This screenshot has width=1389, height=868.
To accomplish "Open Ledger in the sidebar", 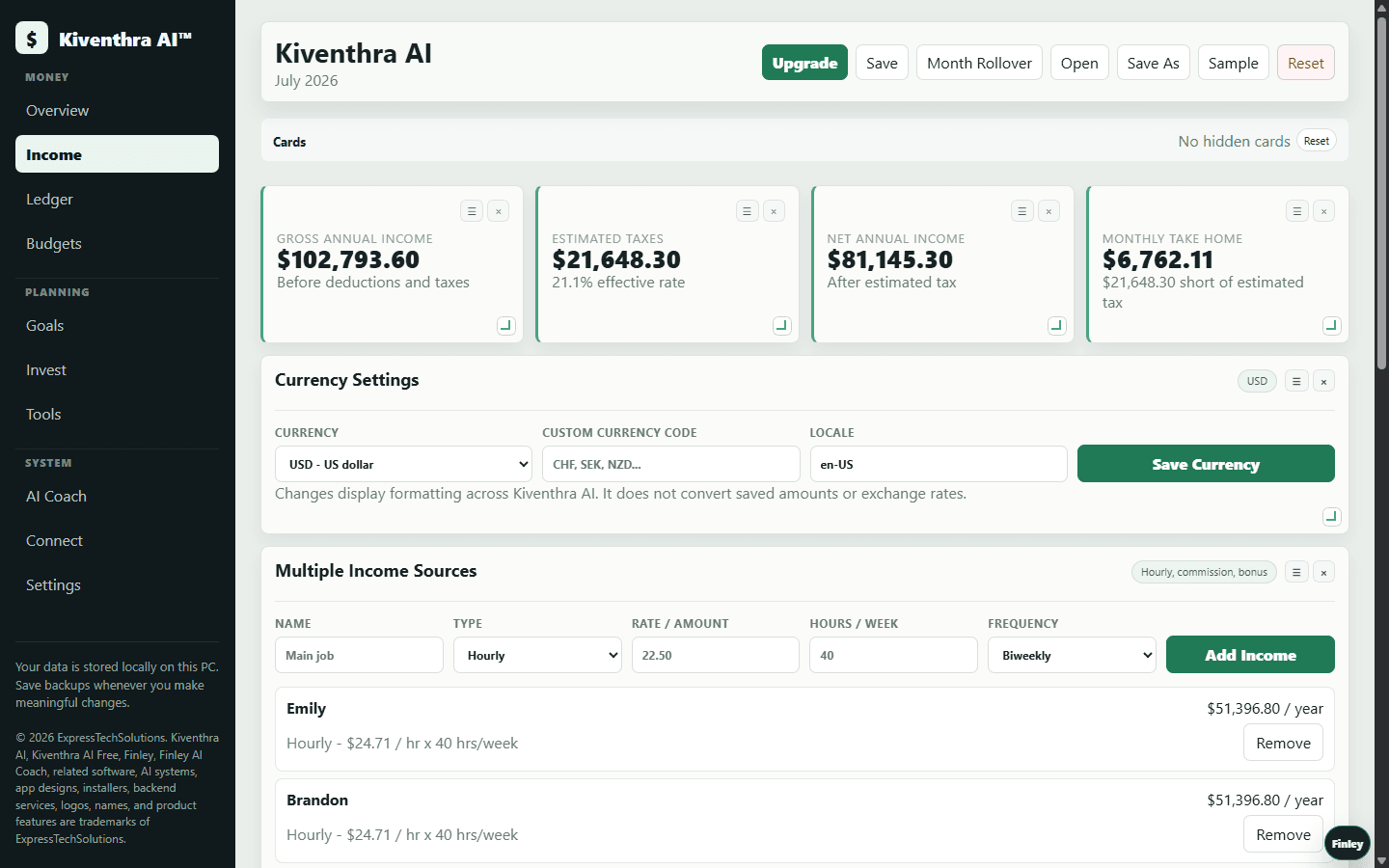I will (x=117, y=199).
